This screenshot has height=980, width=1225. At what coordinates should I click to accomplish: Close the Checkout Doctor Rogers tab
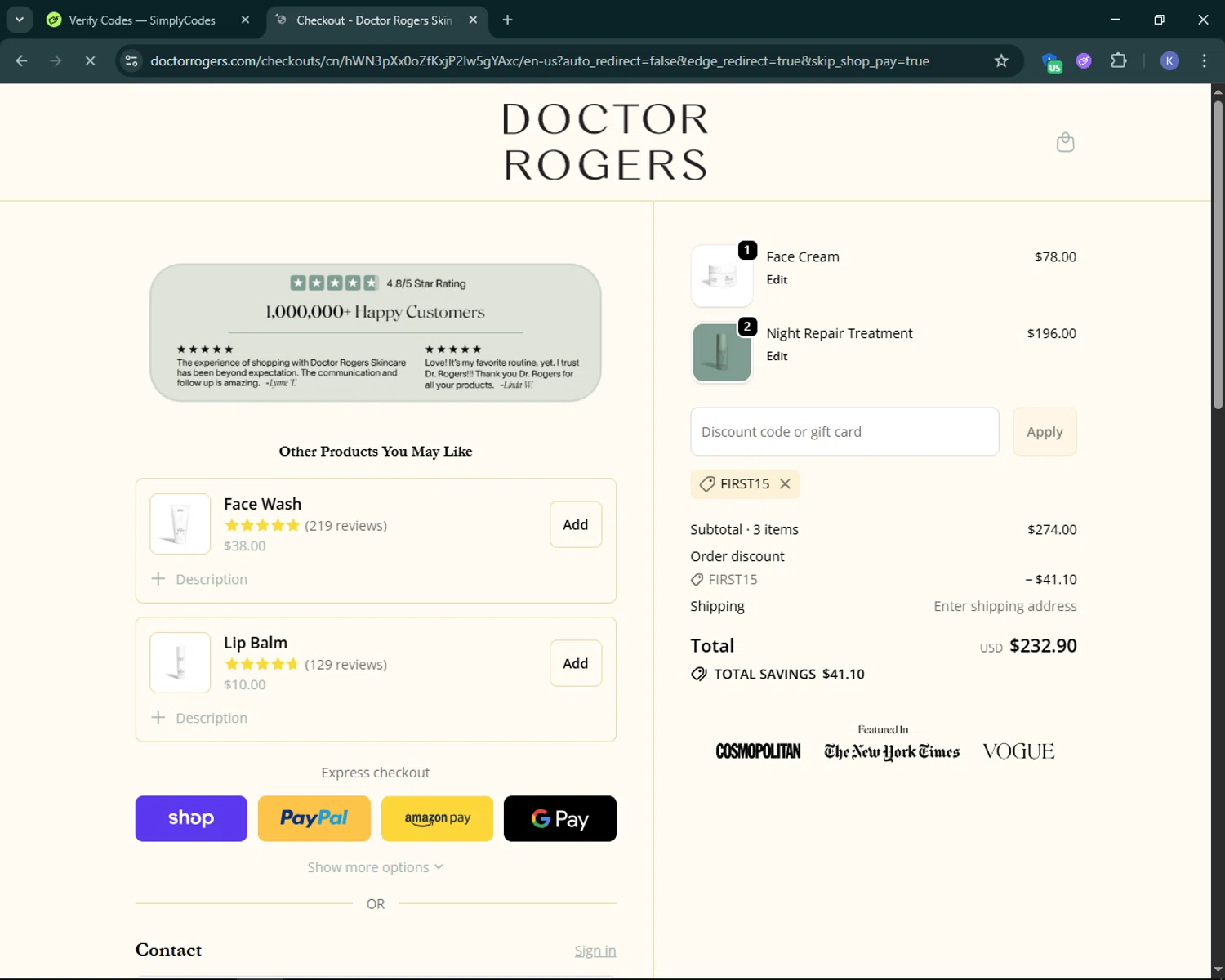click(x=473, y=20)
